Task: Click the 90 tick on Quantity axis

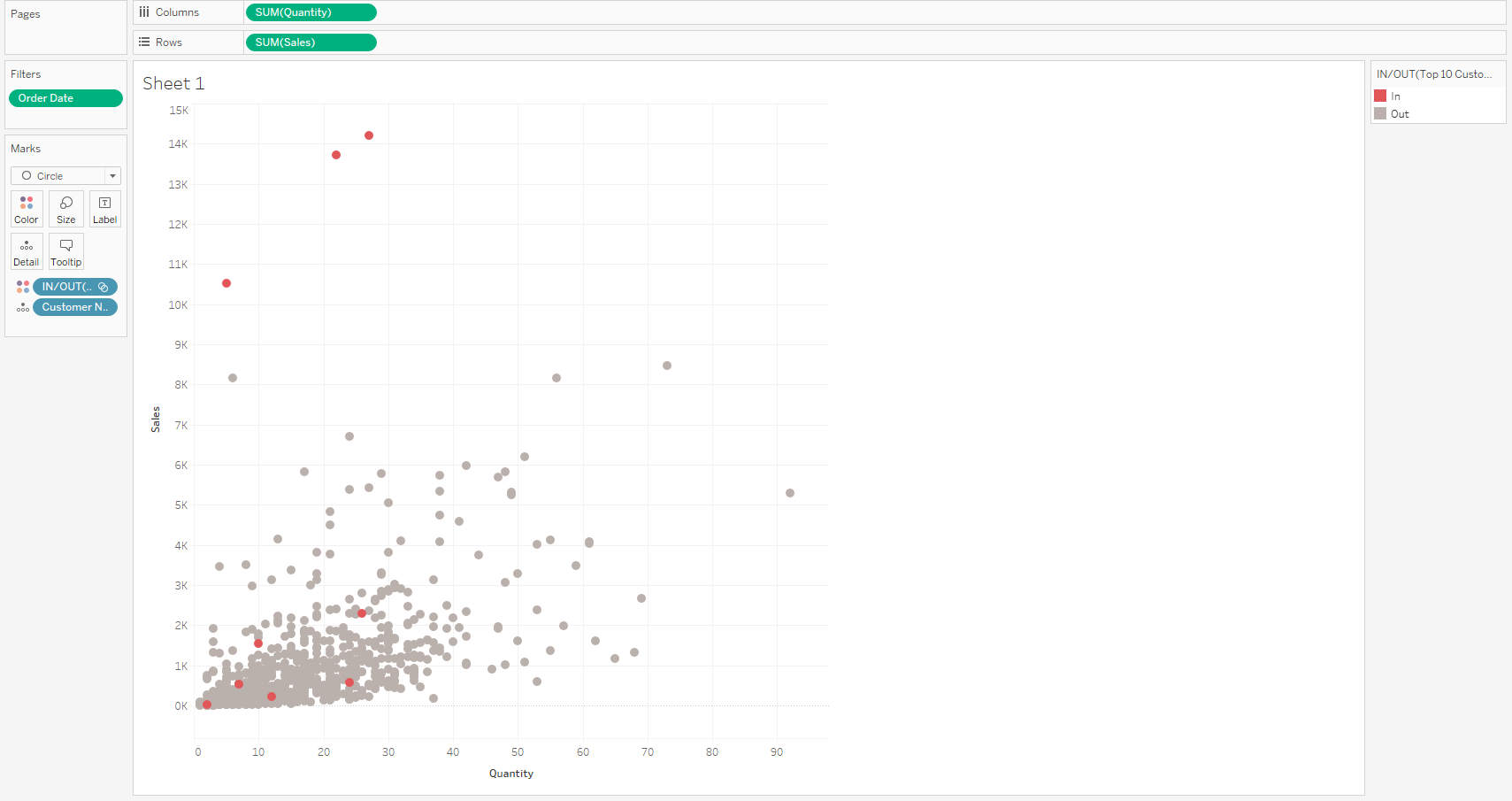Action: tap(777, 752)
